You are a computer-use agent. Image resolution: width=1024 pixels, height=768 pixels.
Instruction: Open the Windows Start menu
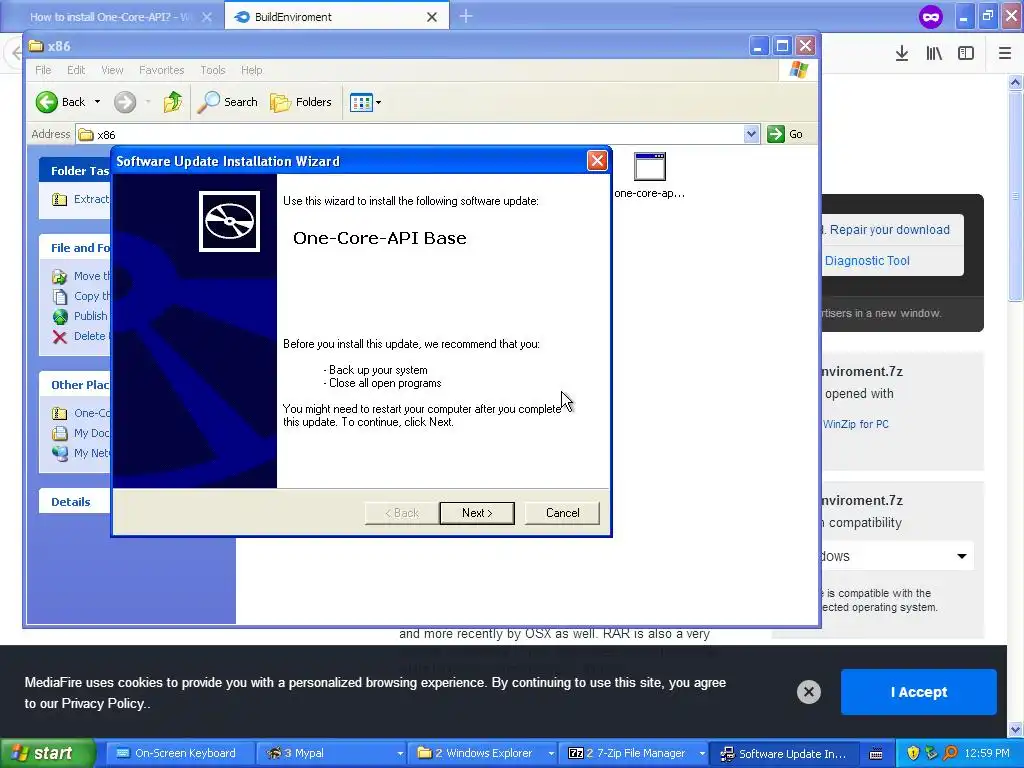[48, 754]
